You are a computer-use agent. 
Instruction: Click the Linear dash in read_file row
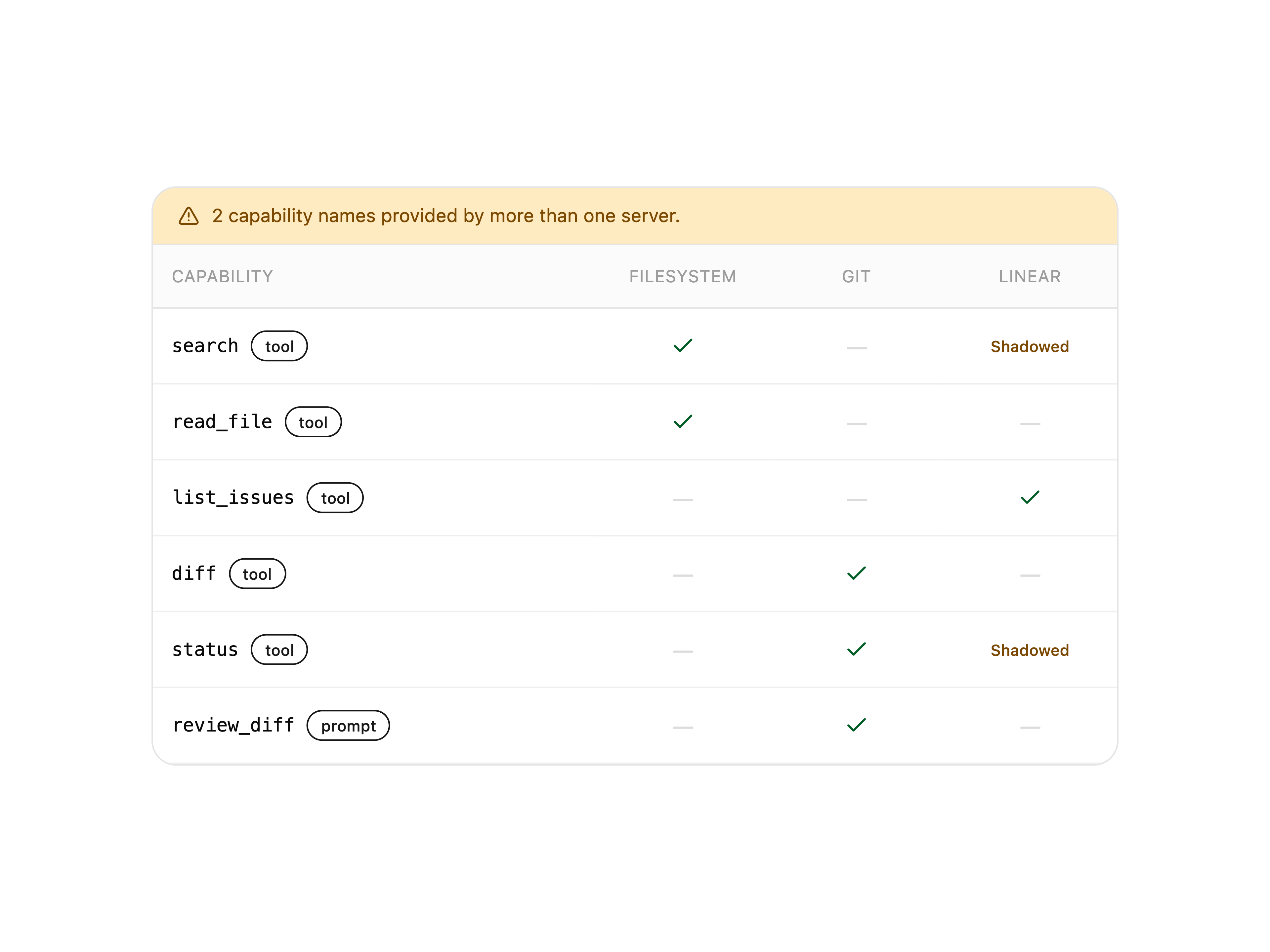click(x=1030, y=423)
